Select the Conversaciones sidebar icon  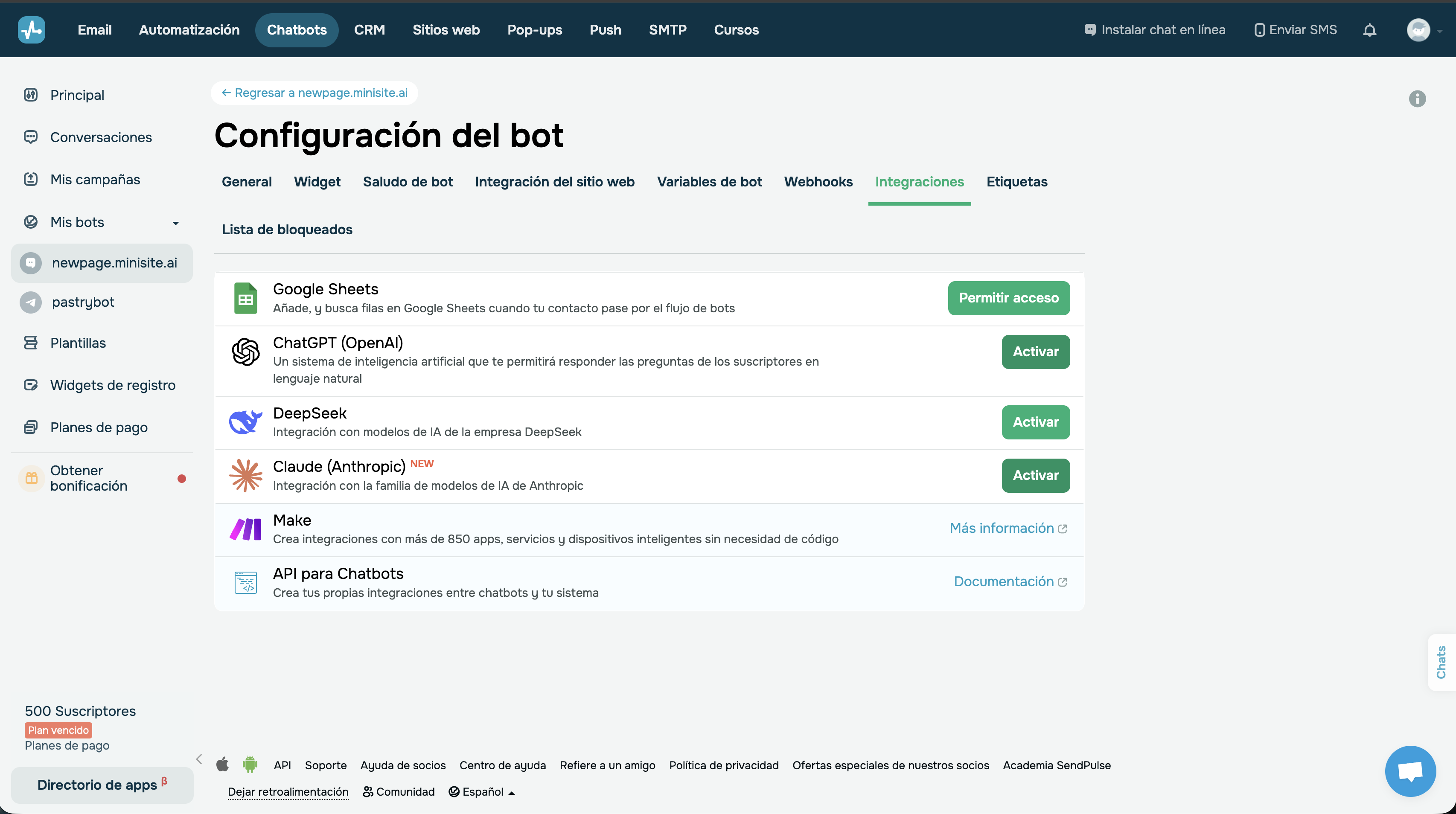coord(31,137)
